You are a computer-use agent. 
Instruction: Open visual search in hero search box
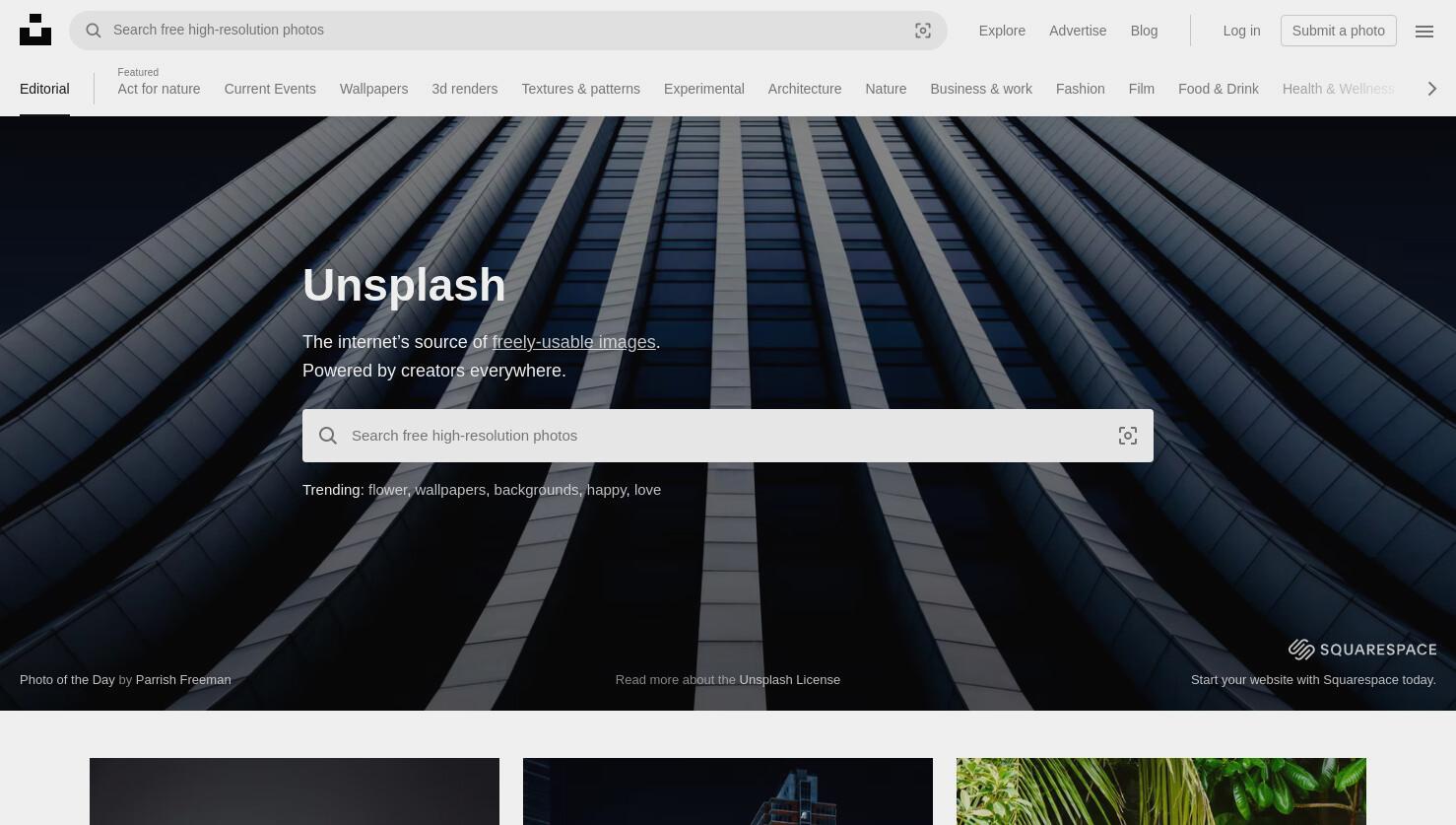tap(1128, 436)
